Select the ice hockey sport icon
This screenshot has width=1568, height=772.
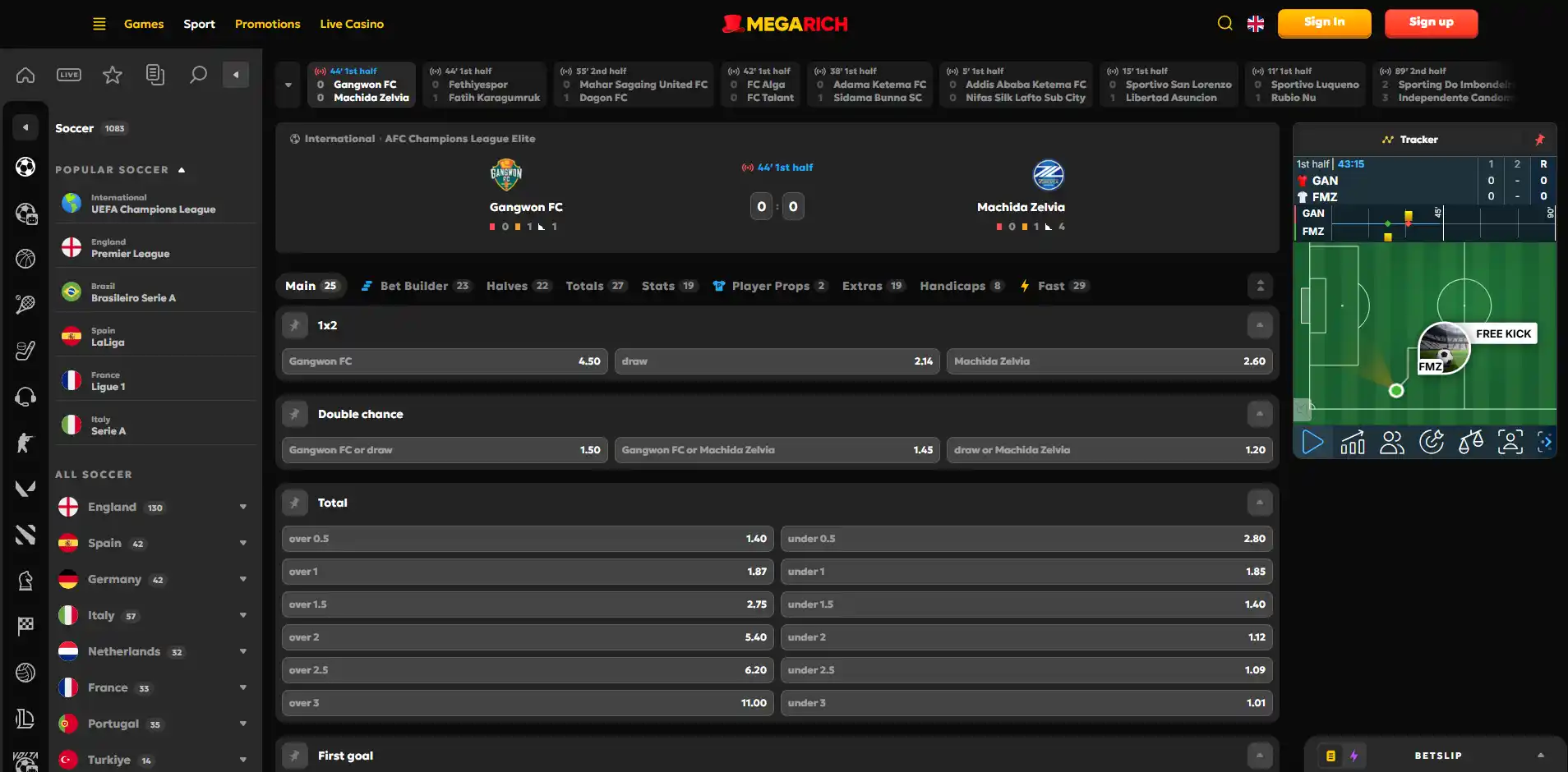(x=25, y=351)
